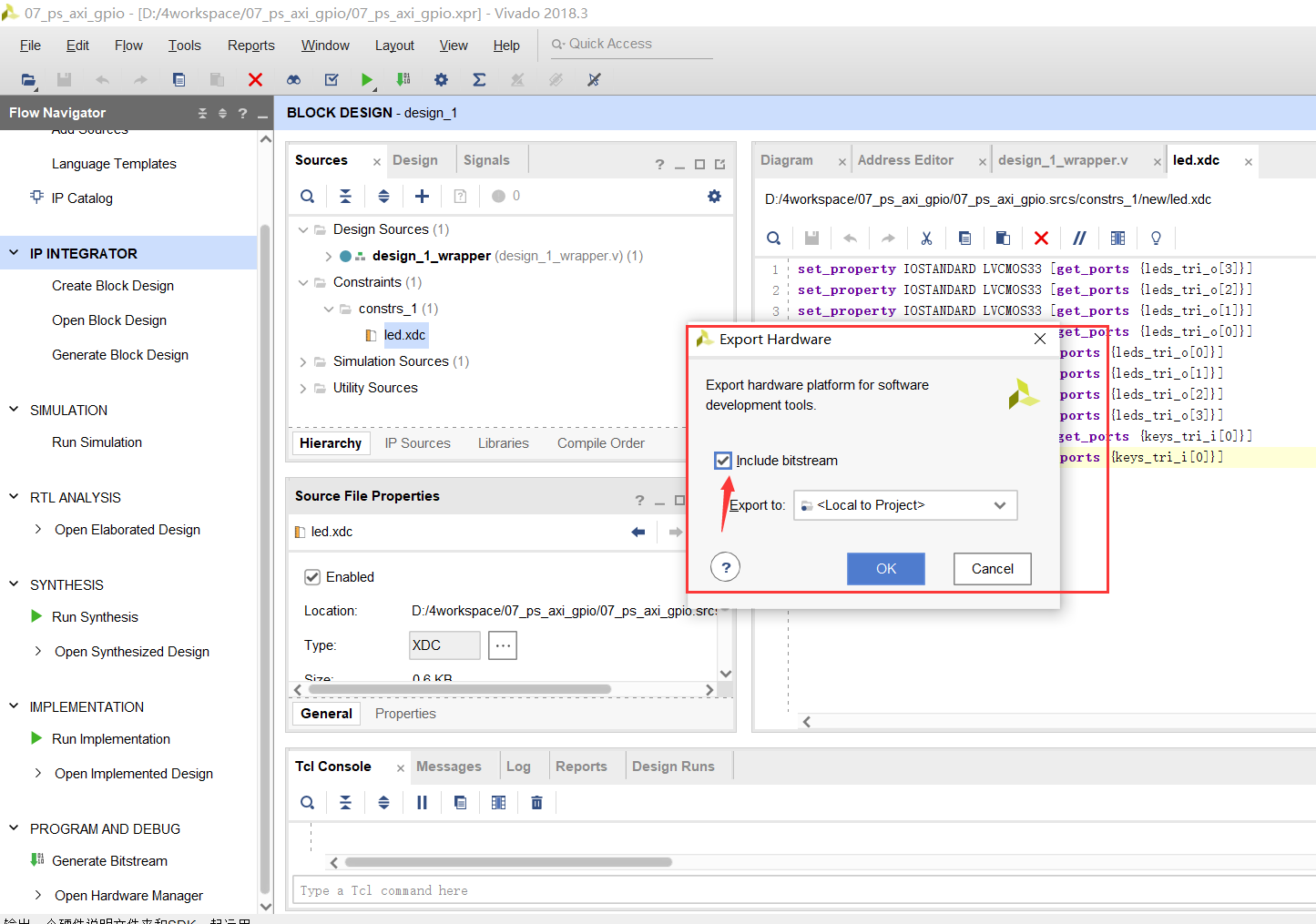Screen dimensions: 1316x924
Task: Expand Open Synthesized Design
Action: pyautogui.click(x=37, y=651)
